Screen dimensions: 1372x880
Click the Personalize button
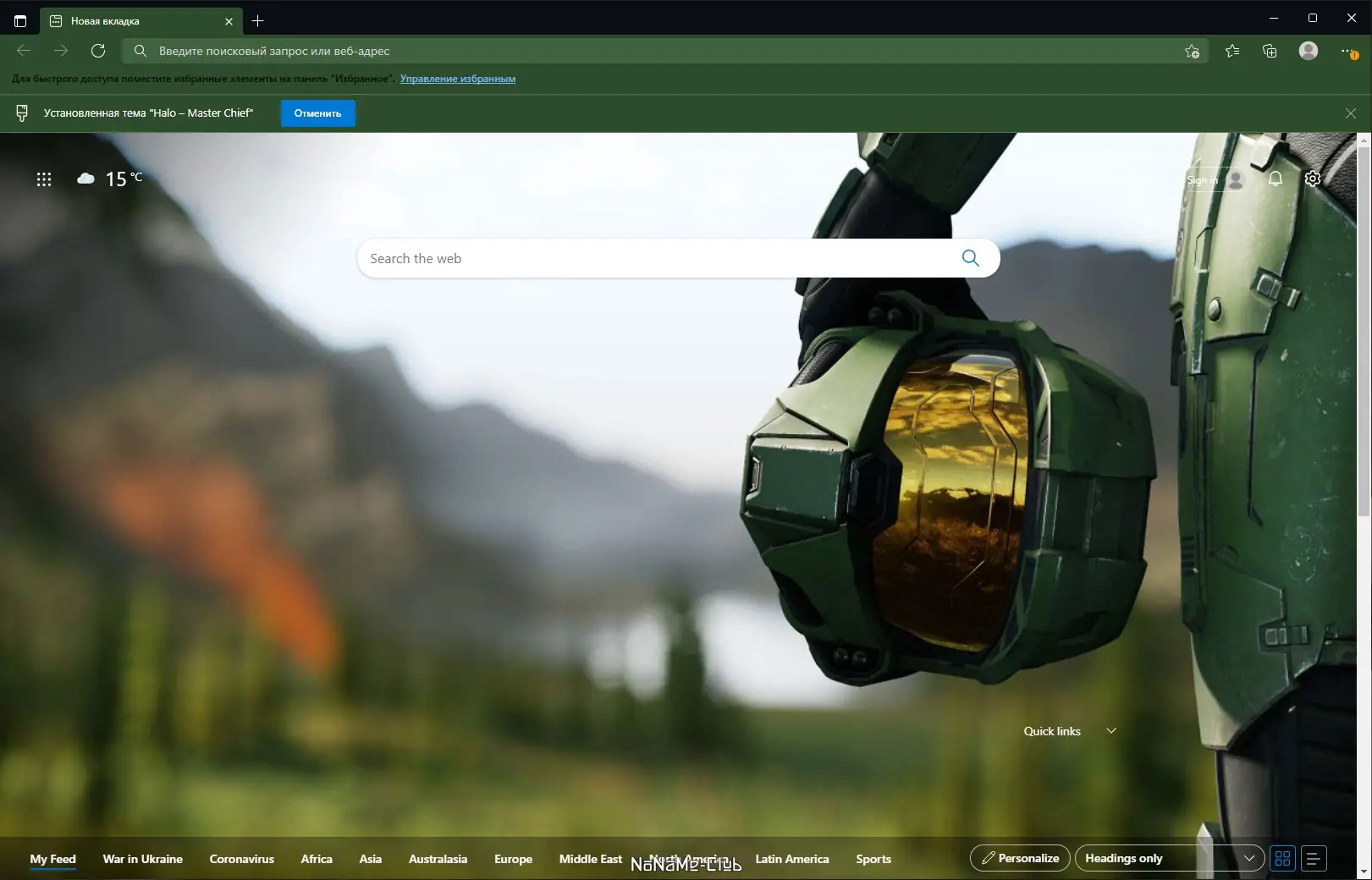tap(1020, 858)
